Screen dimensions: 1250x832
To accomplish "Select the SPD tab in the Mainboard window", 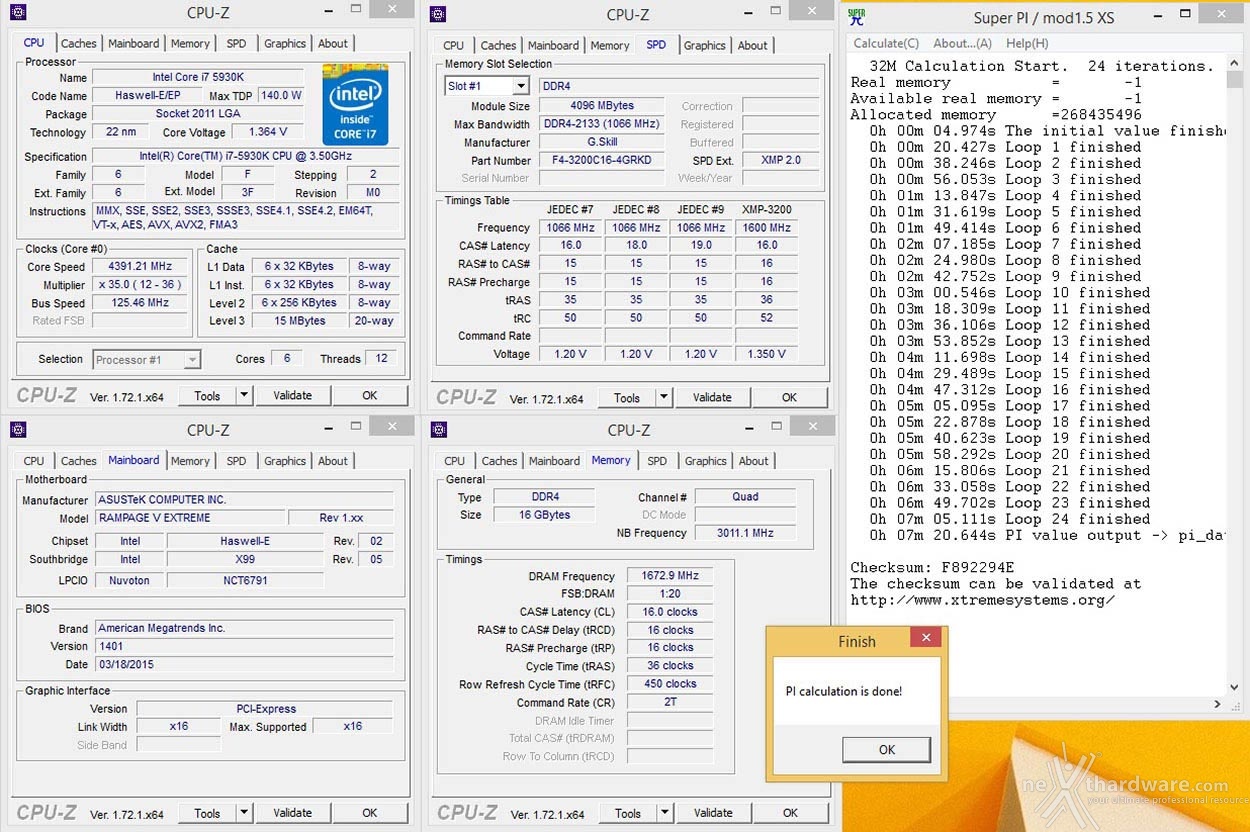I will point(236,461).
